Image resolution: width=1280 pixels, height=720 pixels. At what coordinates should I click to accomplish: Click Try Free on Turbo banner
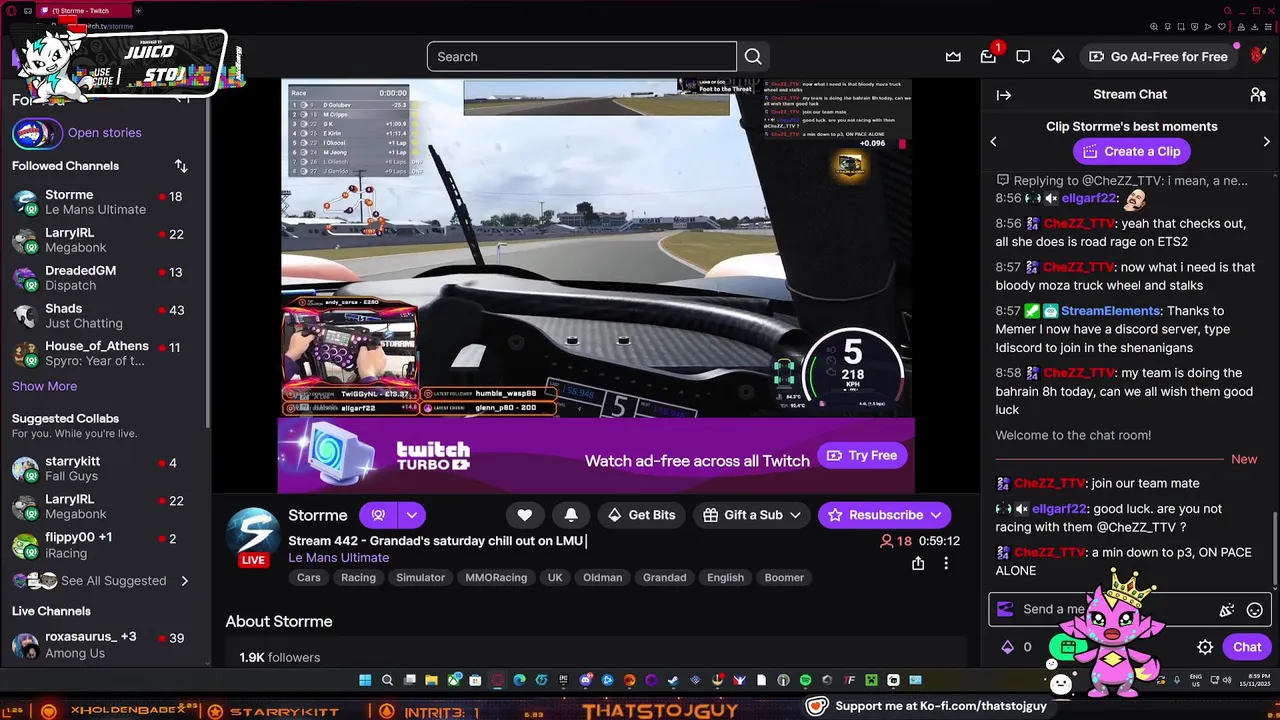(x=861, y=456)
